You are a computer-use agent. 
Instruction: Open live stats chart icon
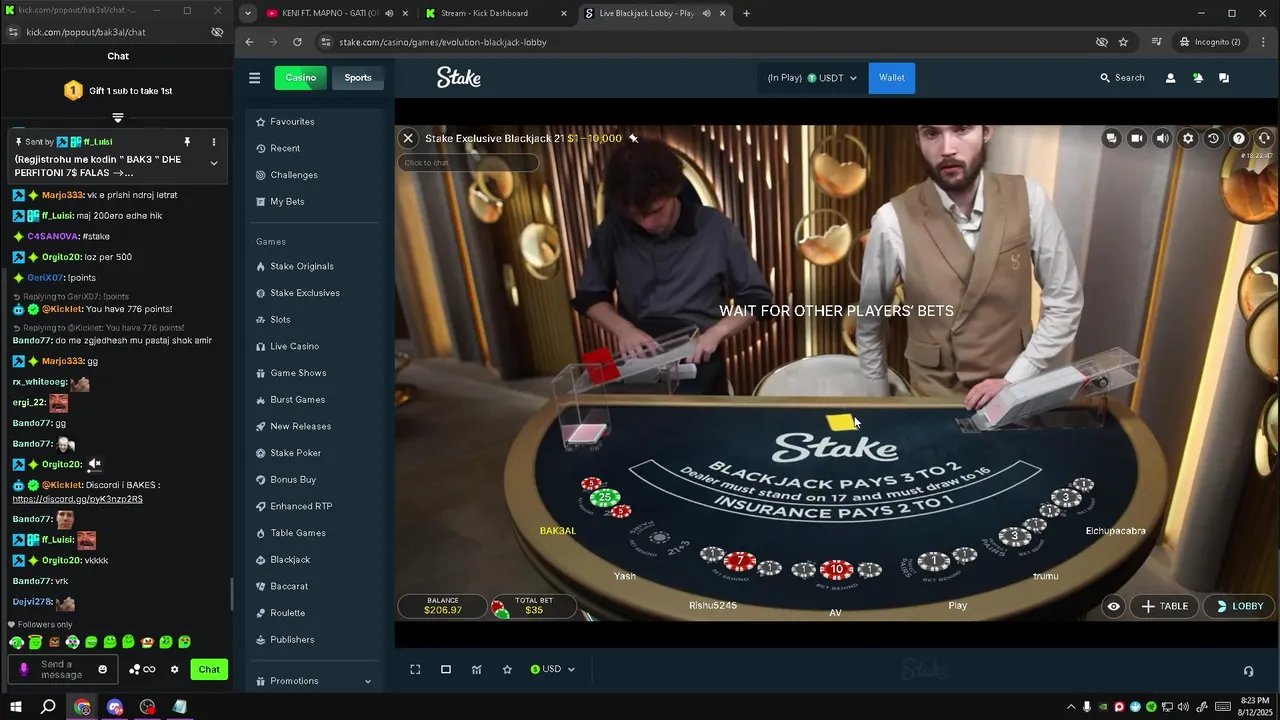click(x=477, y=670)
